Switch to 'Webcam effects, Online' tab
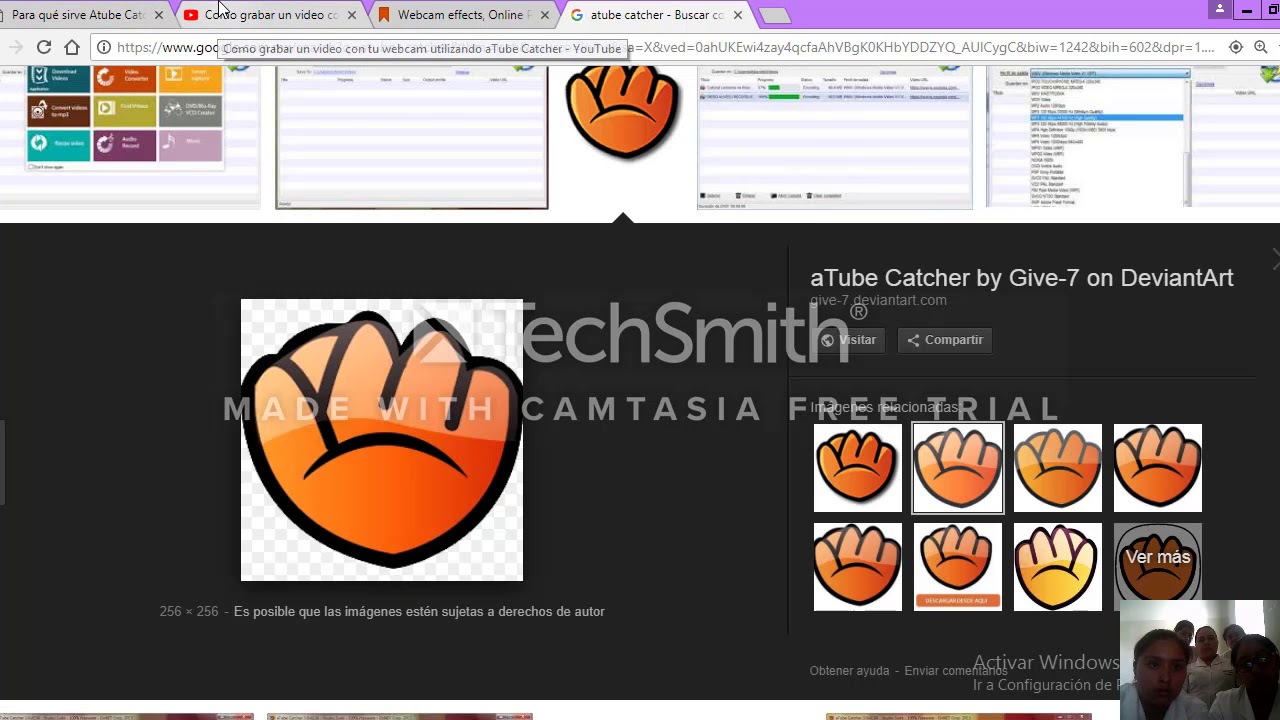This screenshot has height=720, width=1280. click(x=464, y=15)
